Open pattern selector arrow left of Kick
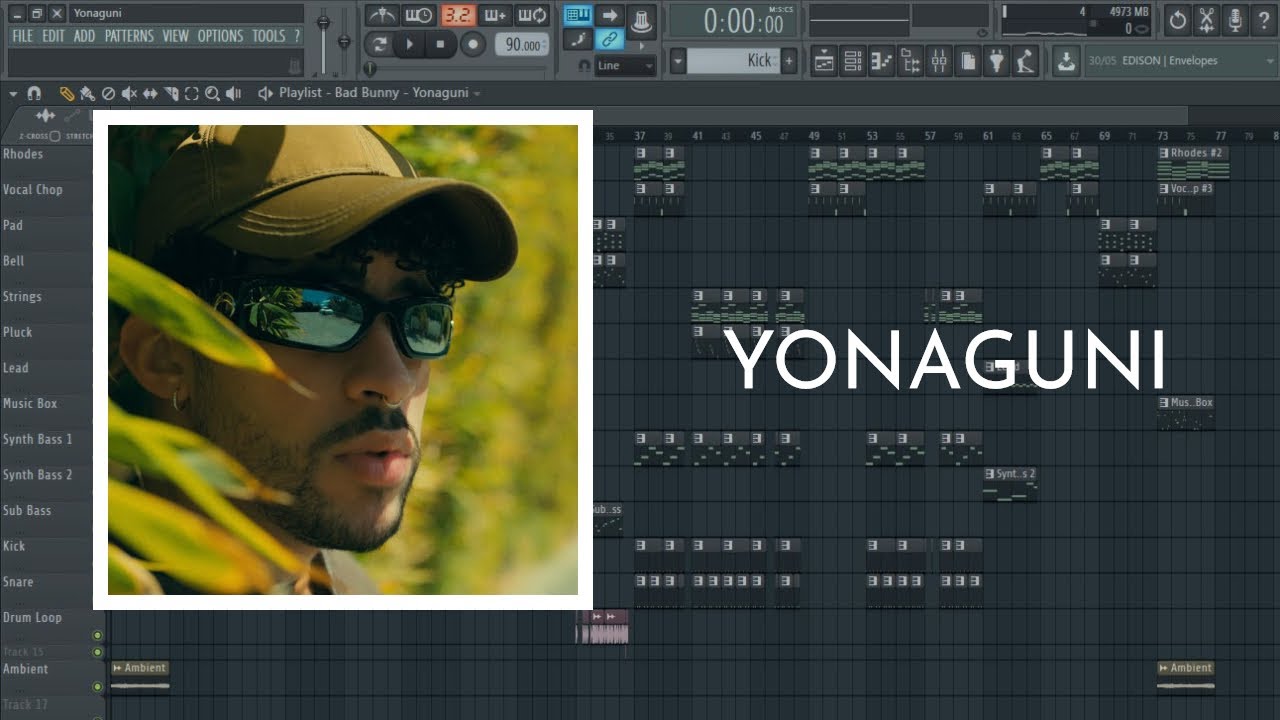The height and width of the screenshot is (720, 1280). (678, 61)
